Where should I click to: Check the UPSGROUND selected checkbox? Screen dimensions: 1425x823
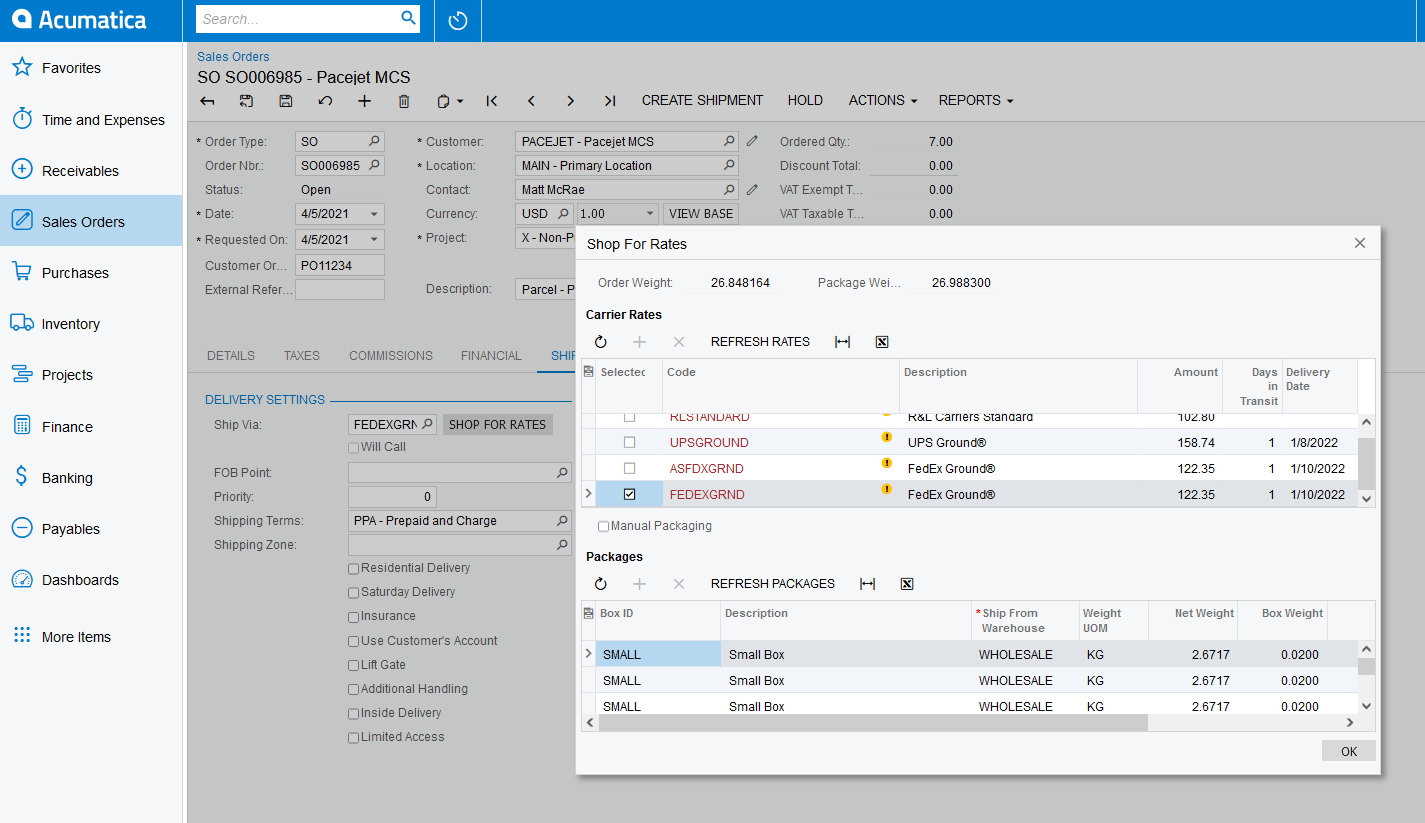[x=629, y=442]
